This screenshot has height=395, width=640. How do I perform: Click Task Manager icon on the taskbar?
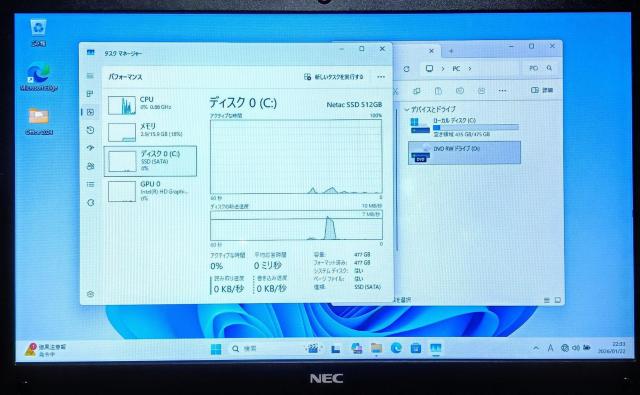436,348
